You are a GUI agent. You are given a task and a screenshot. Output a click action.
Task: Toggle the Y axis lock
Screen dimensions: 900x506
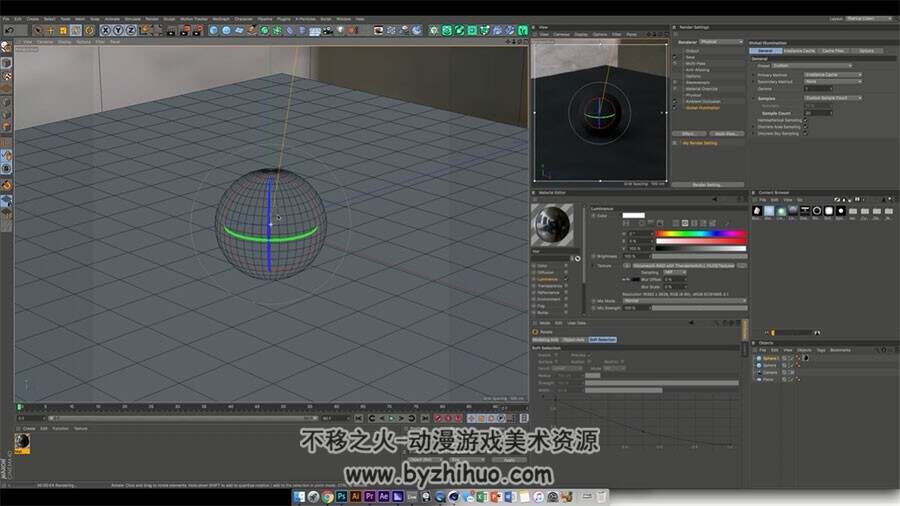tap(118, 30)
